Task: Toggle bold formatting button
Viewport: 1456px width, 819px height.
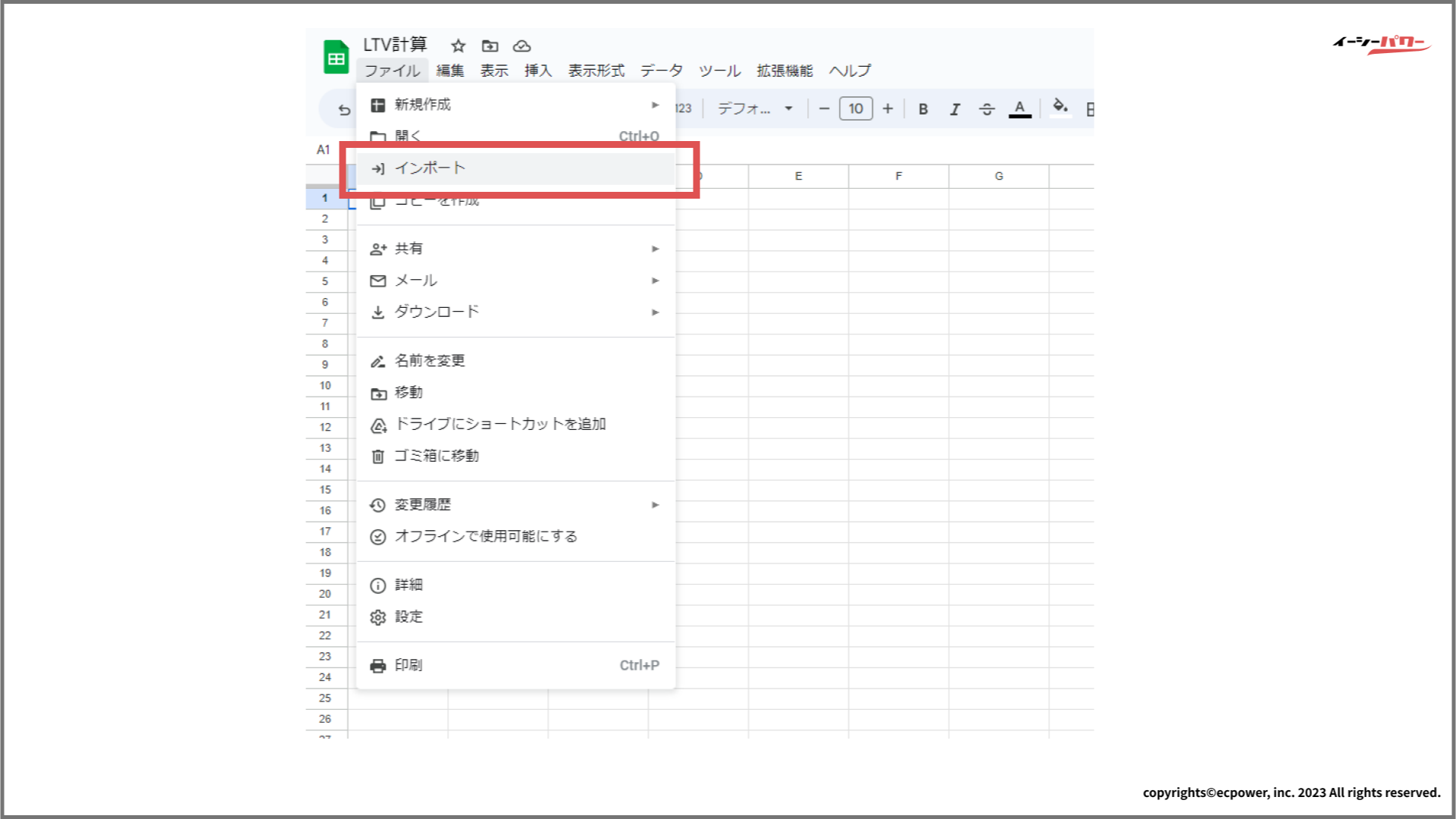Action: 922,109
